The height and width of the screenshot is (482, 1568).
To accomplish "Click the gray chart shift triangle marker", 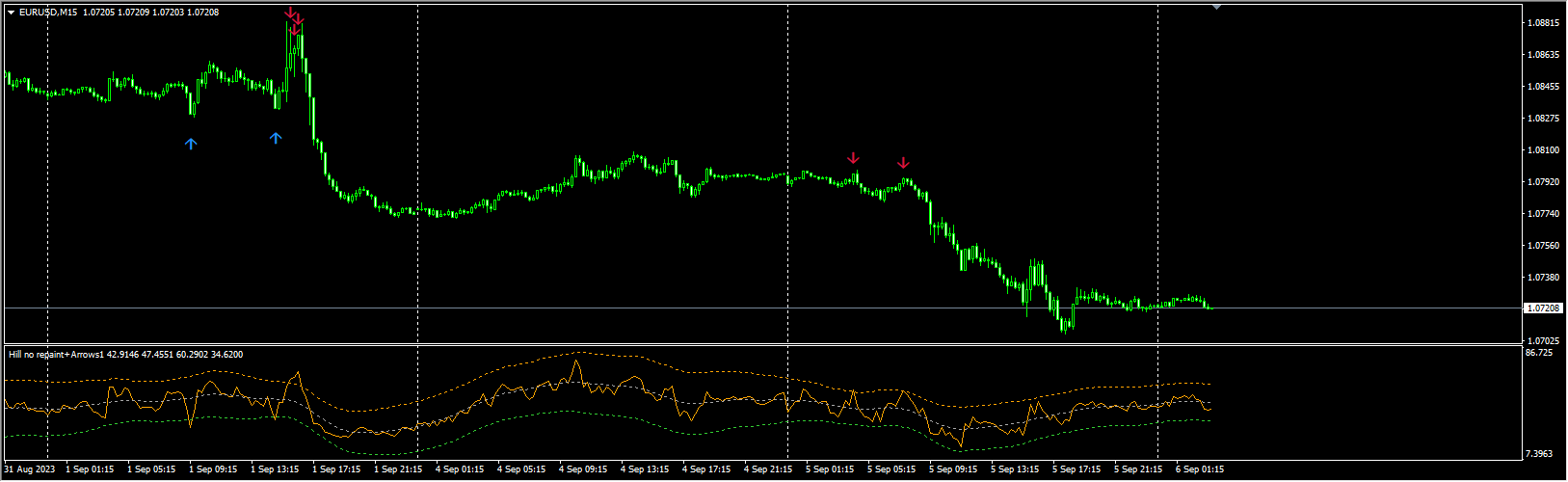I will coord(1216,7).
